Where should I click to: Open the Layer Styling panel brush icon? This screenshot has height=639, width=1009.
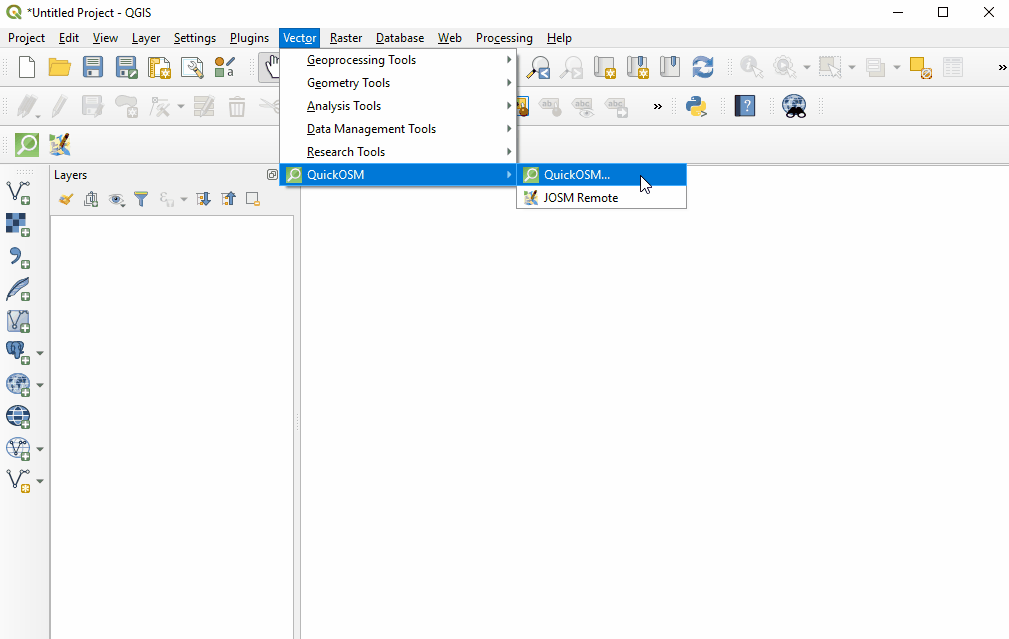(x=66, y=199)
